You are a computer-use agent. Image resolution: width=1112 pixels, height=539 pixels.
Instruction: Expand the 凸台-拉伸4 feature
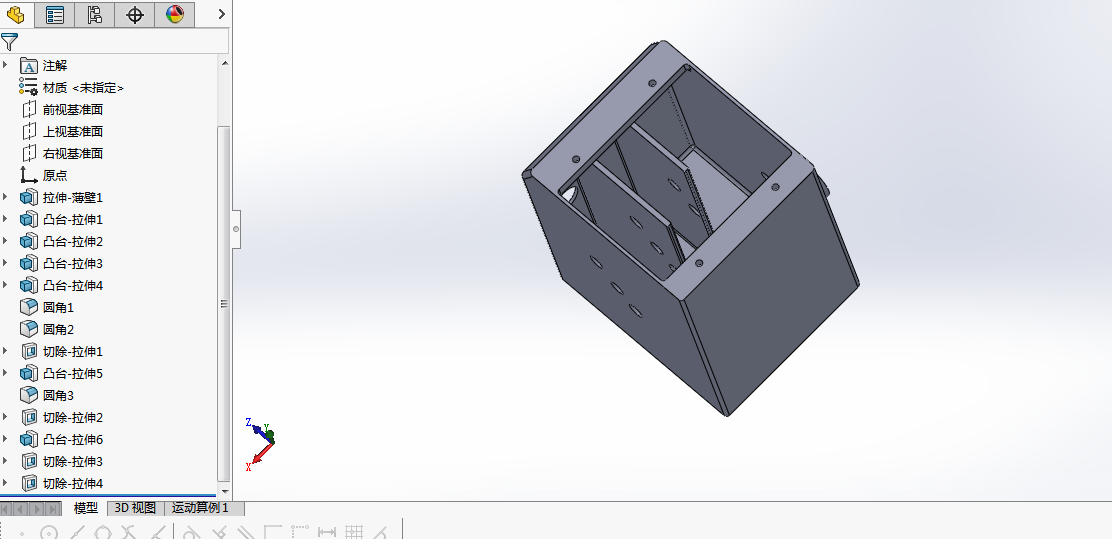click(x=6, y=285)
